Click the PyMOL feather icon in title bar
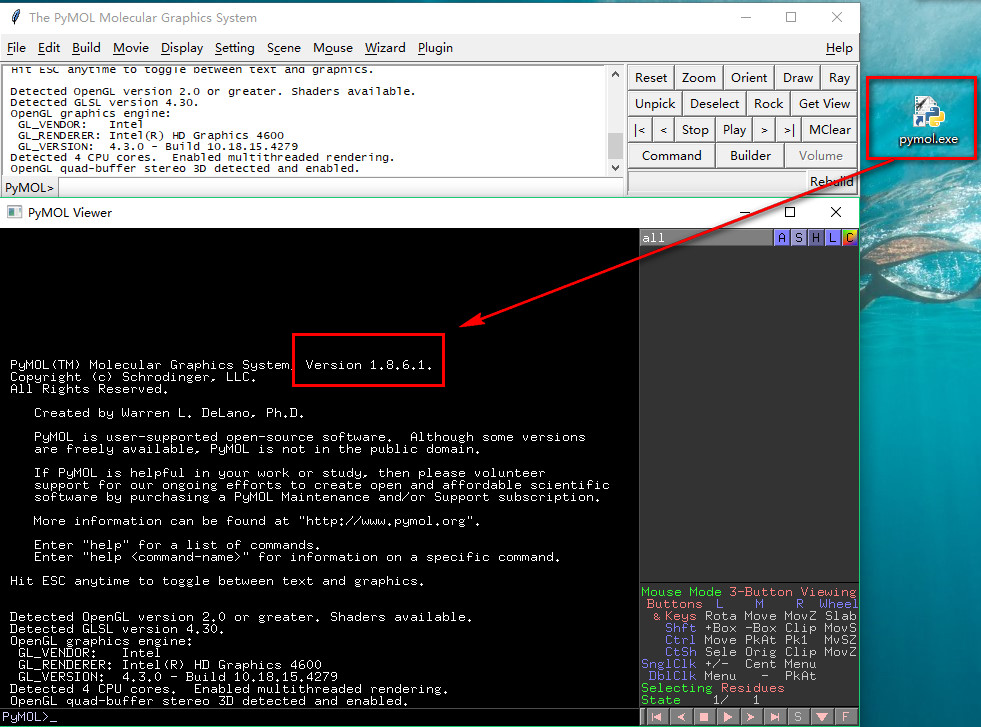The width and height of the screenshot is (981, 727). click(16, 18)
